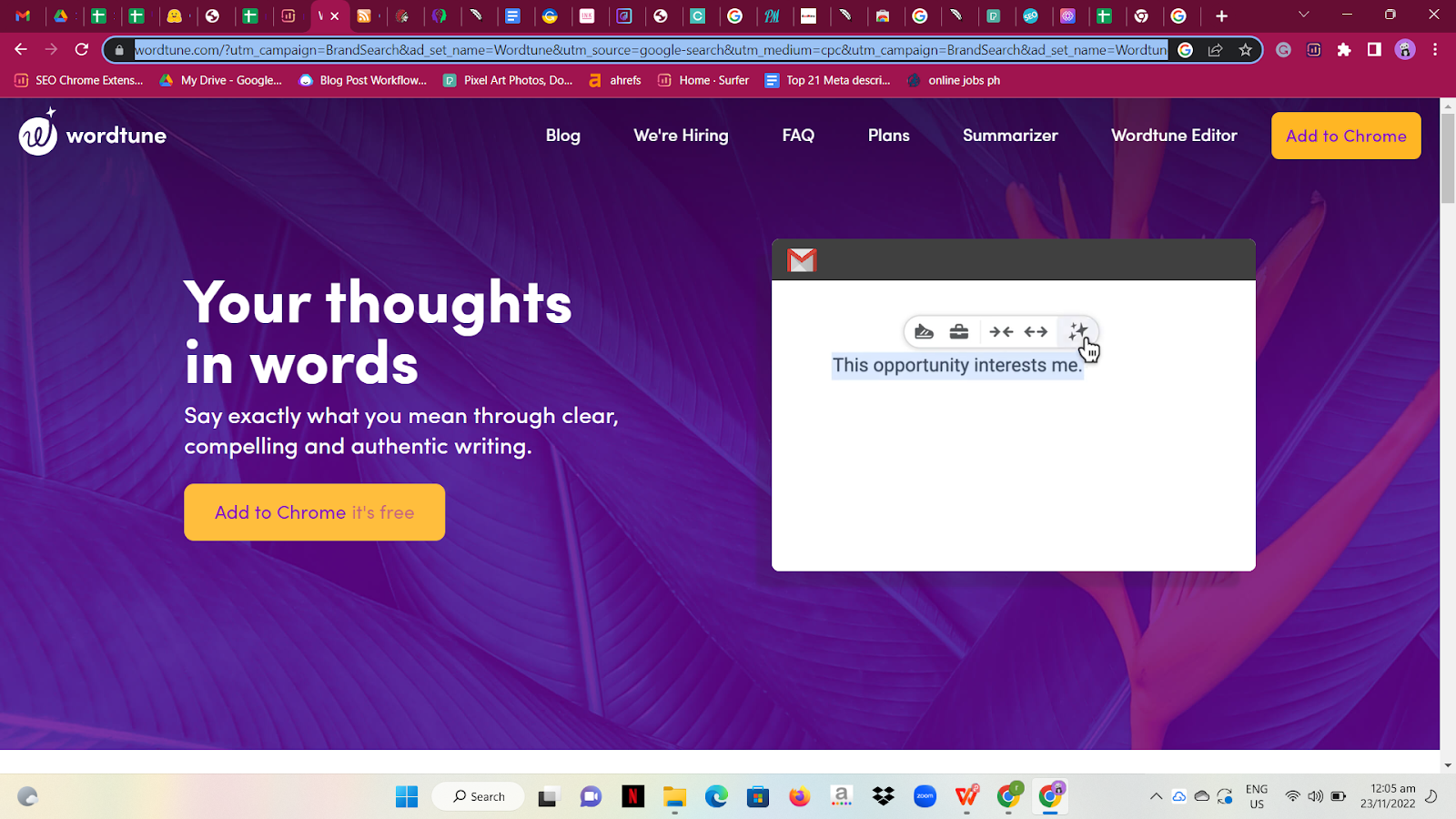The width and height of the screenshot is (1456, 819).
Task: Launch Firefox from the taskbar
Action: (x=800, y=797)
